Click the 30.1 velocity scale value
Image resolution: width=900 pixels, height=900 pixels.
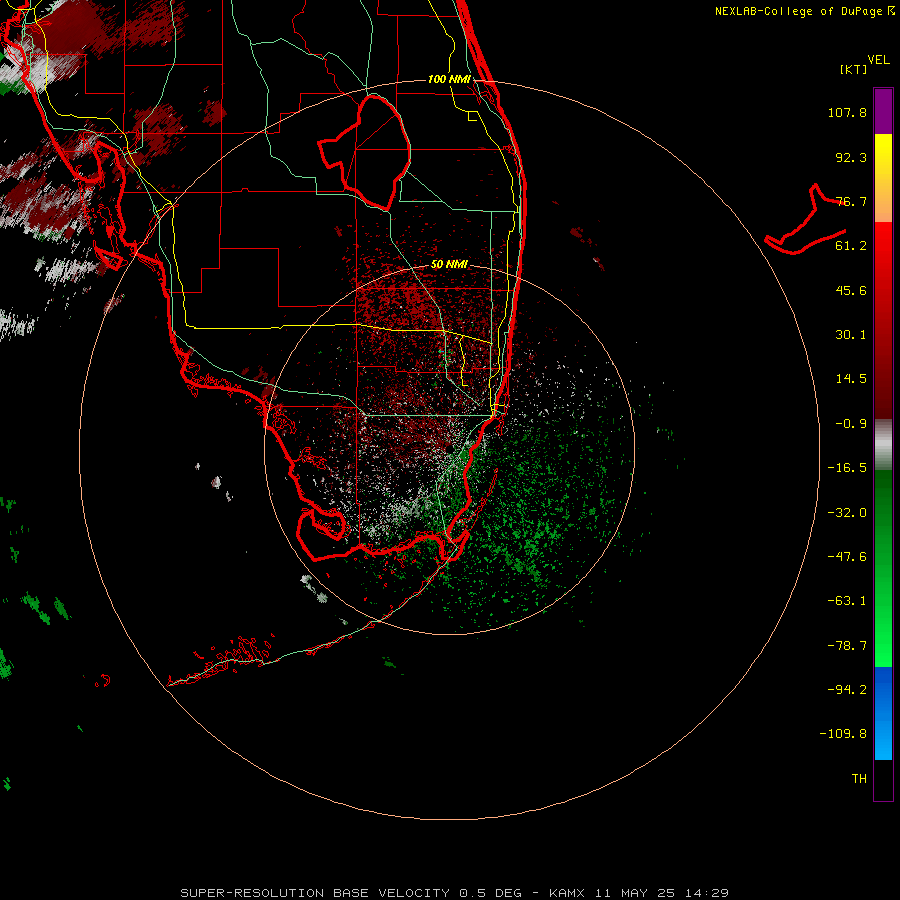(851, 335)
